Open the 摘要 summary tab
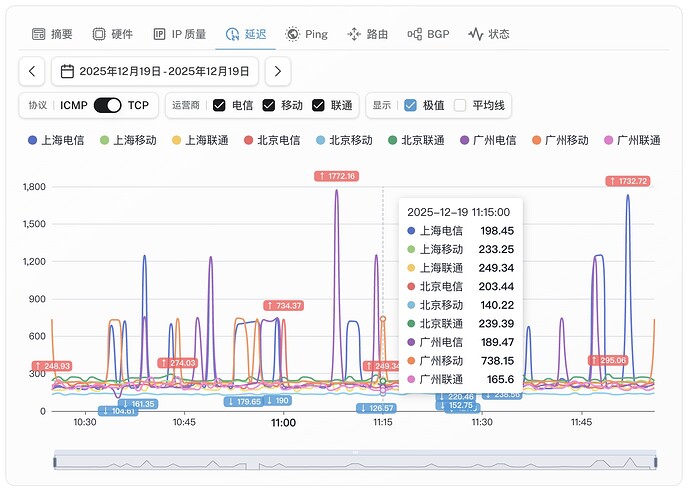Screen dimensions: 690x493 coord(52,34)
